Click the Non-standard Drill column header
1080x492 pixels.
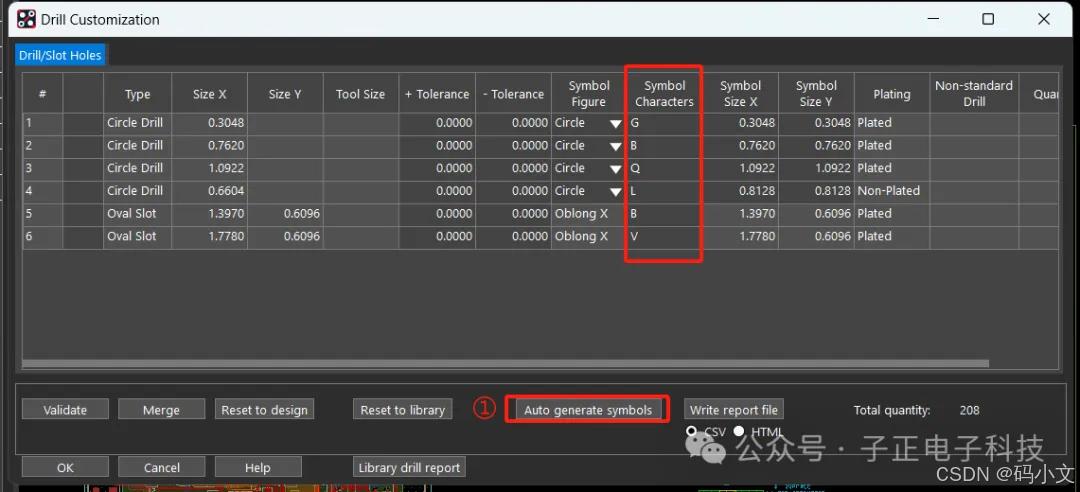coord(974,94)
